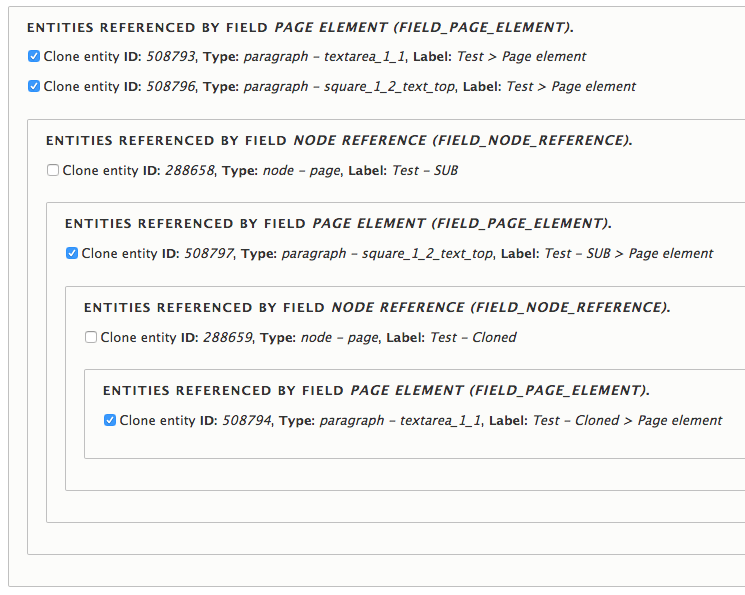Toggle the clone checkbox for entity 508797
The image size is (745, 595).
[x=72, y=254]
